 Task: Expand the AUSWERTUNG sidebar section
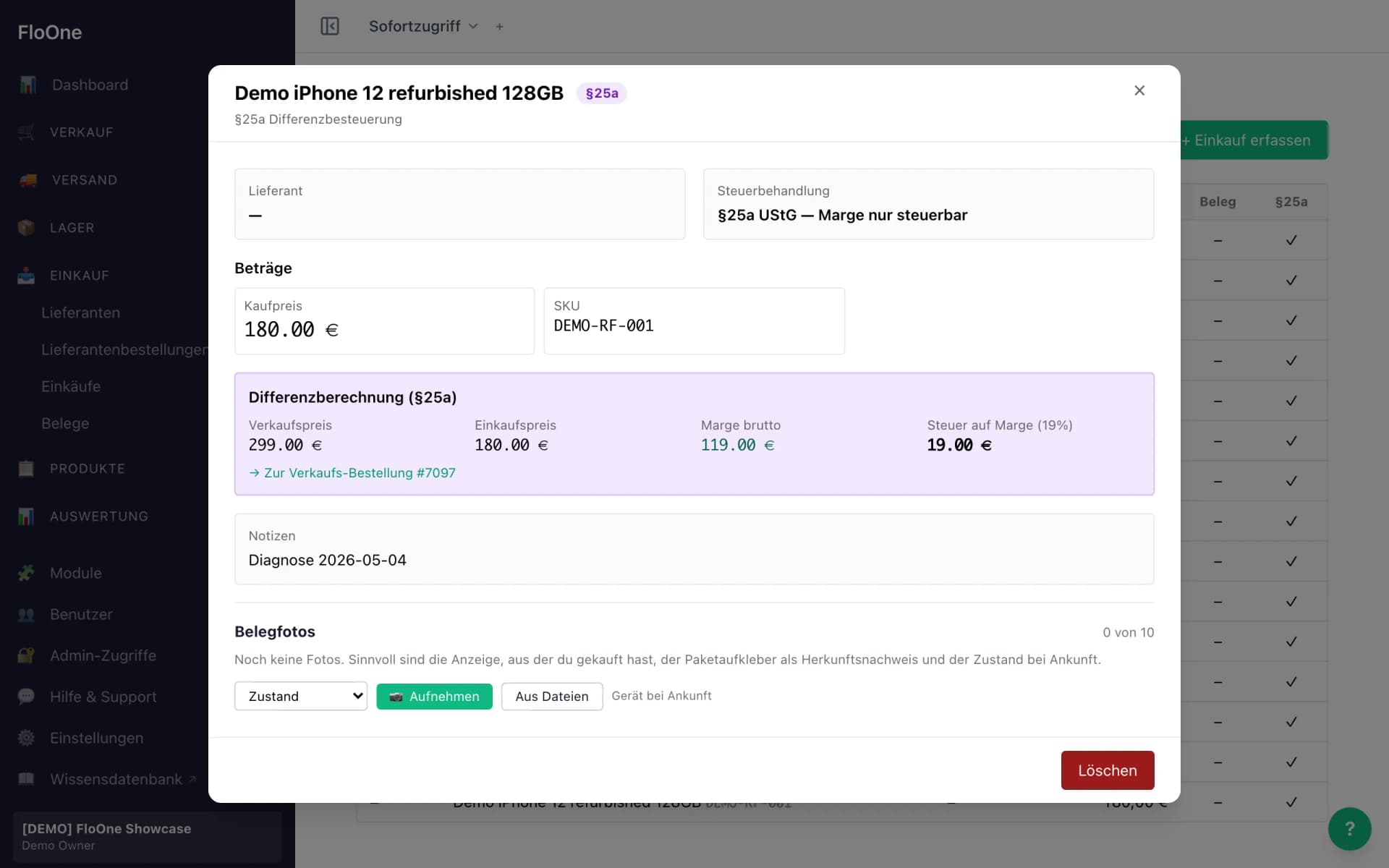point(98,516)
